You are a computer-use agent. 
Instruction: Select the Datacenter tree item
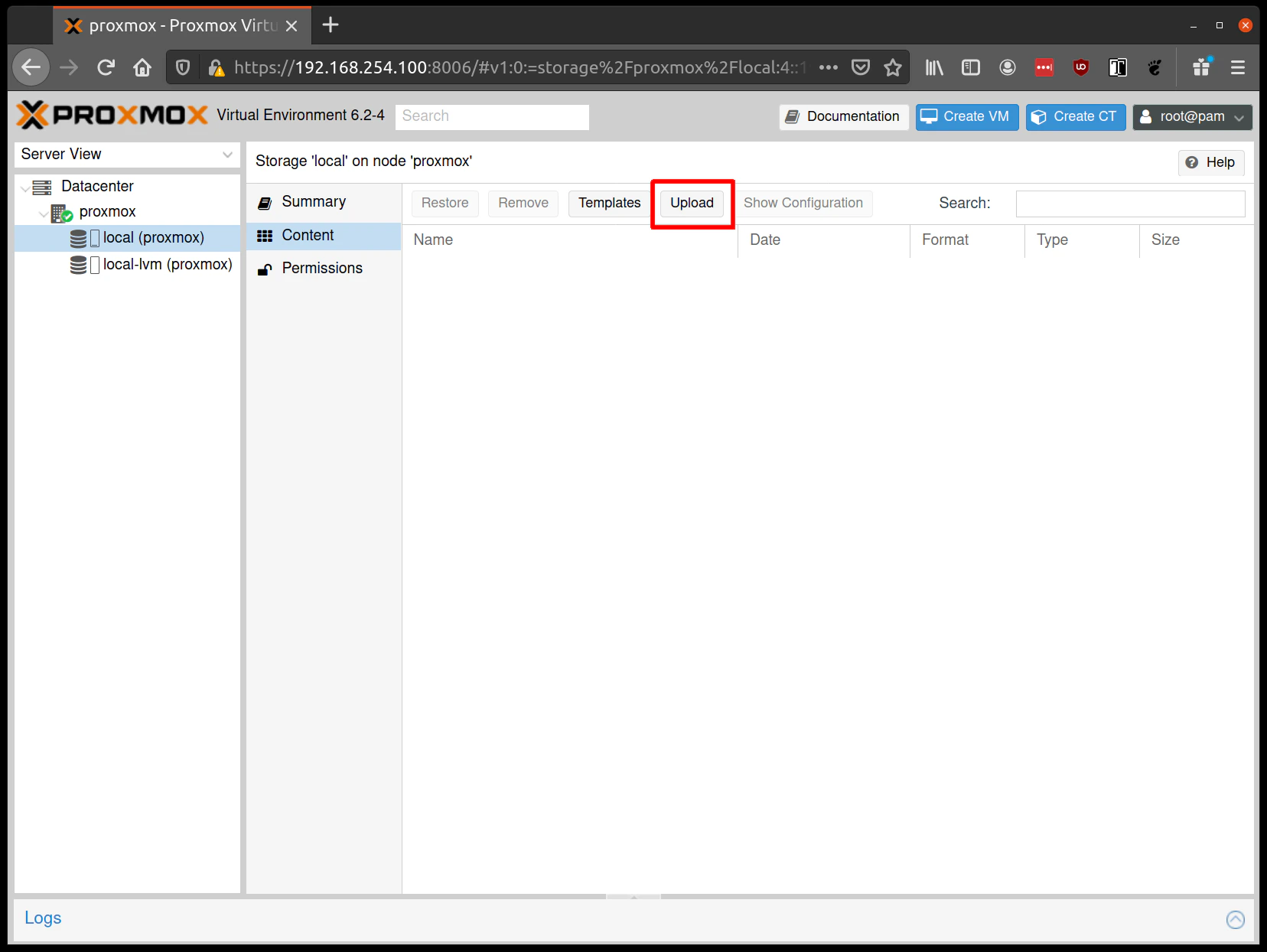click(127, 187)
